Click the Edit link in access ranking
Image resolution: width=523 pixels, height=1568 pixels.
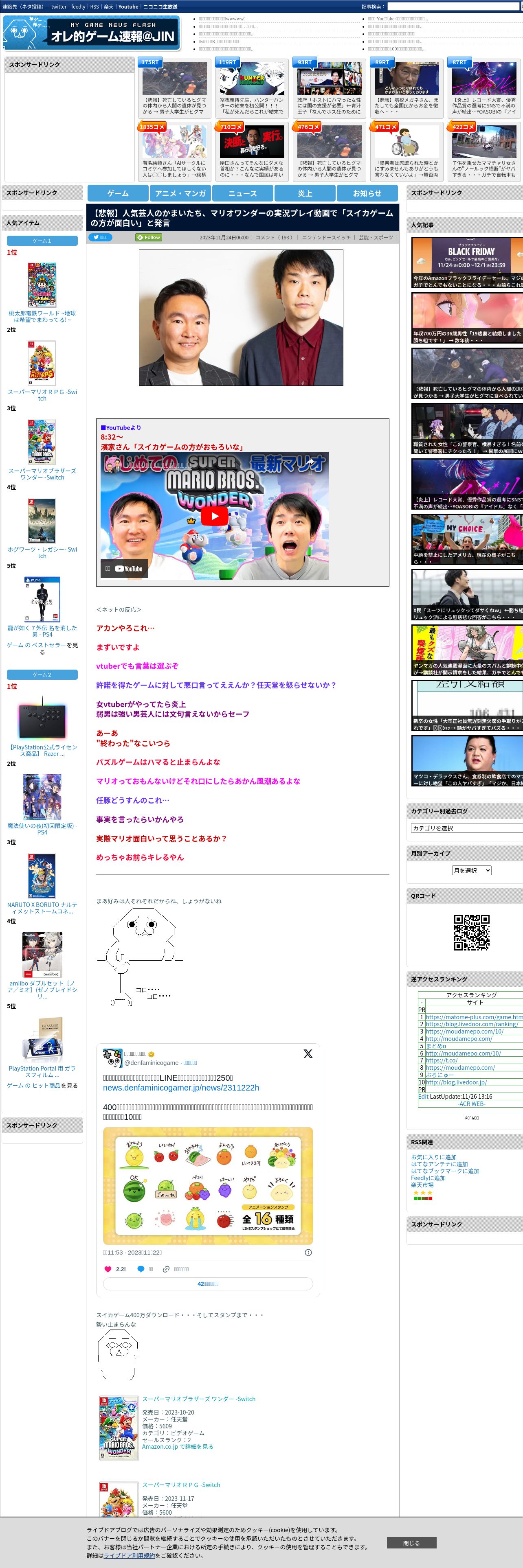click(x=423, y=1096)
